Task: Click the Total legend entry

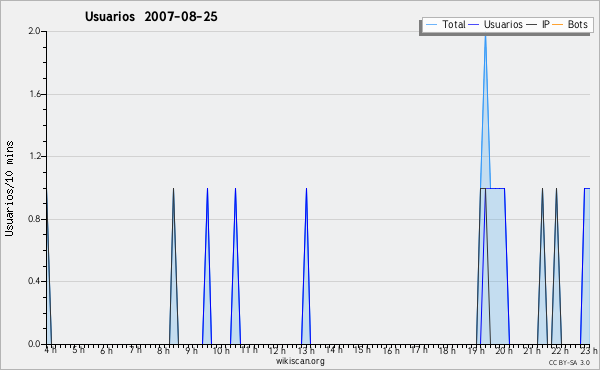Action: 445,24
